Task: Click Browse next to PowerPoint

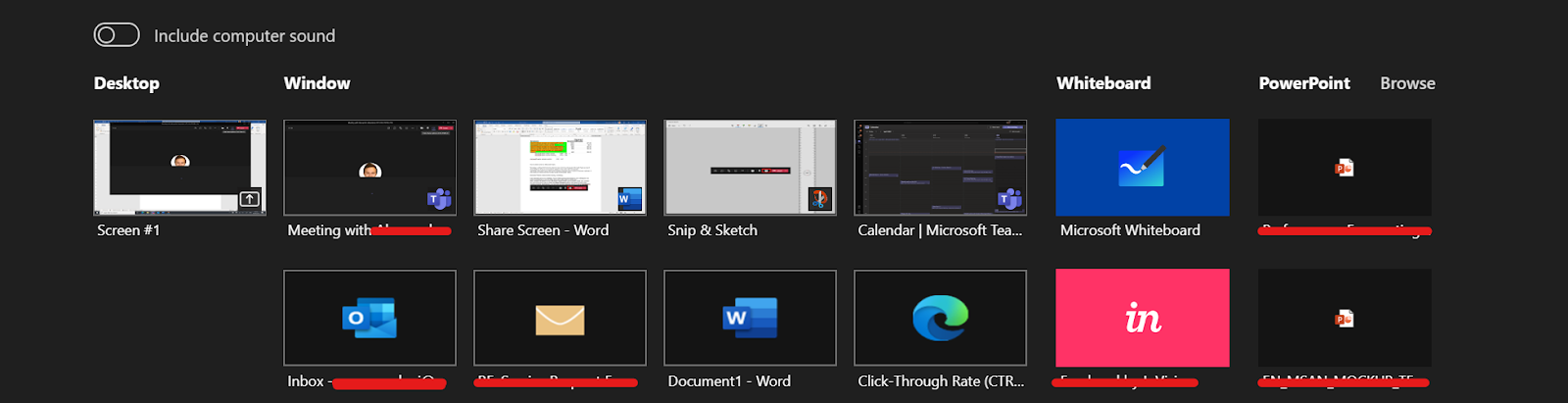Action: coord(1407,83)
